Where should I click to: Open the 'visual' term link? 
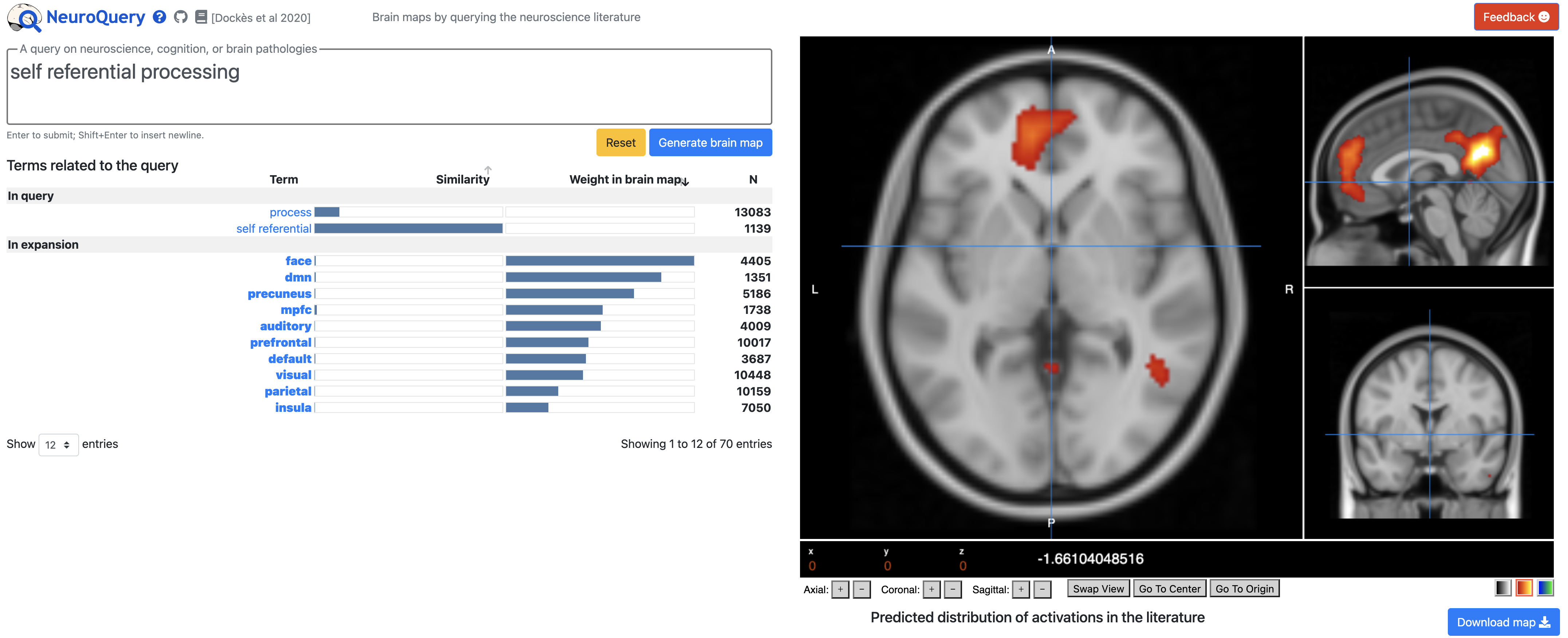[293, 375]
